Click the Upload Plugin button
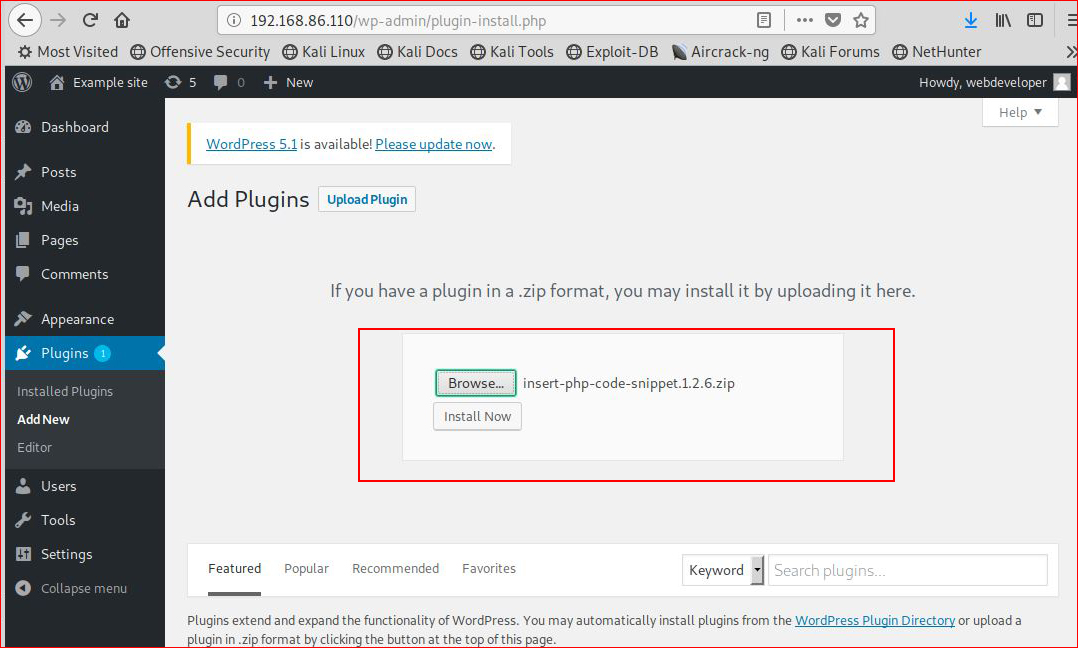The image size is (1078, 648). click(367, 199)
